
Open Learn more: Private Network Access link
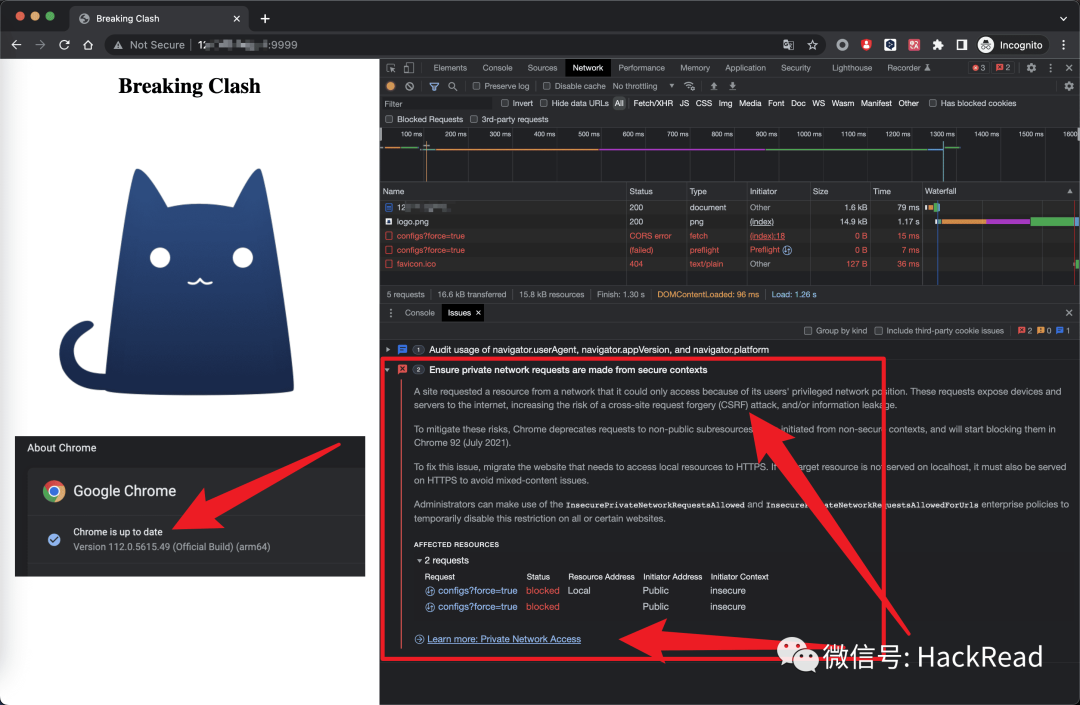pyautogui.click(x=503, y=639)
